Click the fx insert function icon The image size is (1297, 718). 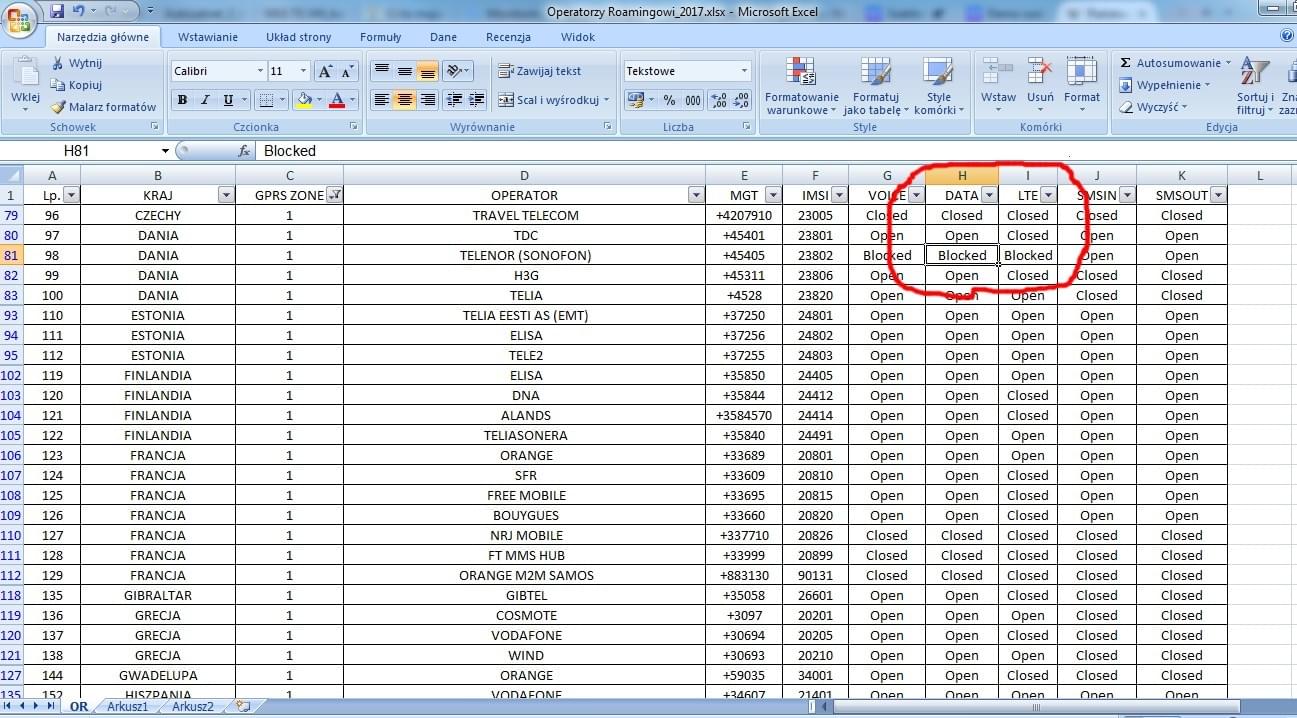coord(243,151)
